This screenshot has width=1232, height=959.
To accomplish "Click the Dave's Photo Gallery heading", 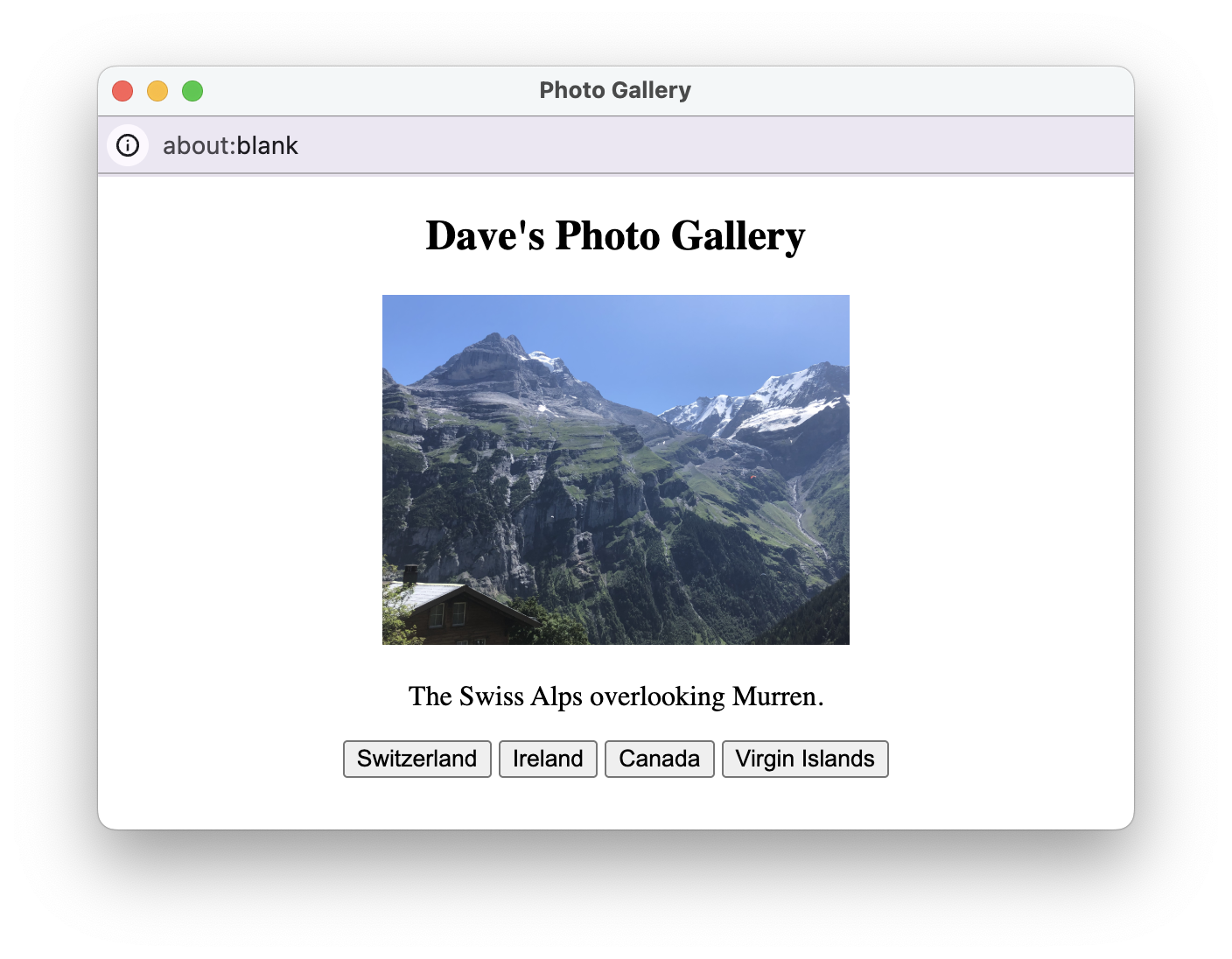I will coord(615,234).
